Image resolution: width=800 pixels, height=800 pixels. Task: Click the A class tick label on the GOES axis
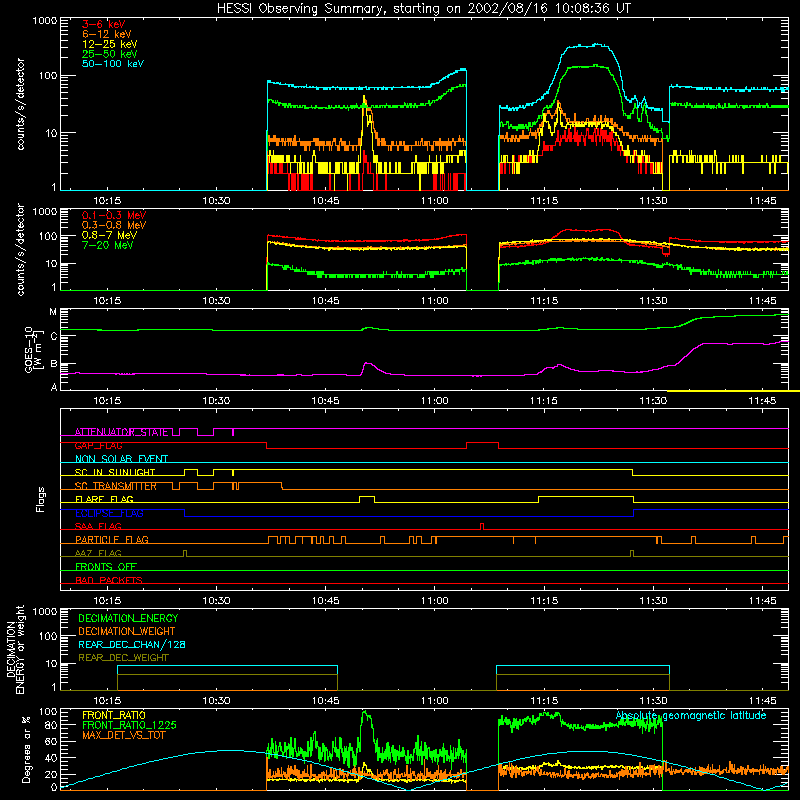(54, 387)
